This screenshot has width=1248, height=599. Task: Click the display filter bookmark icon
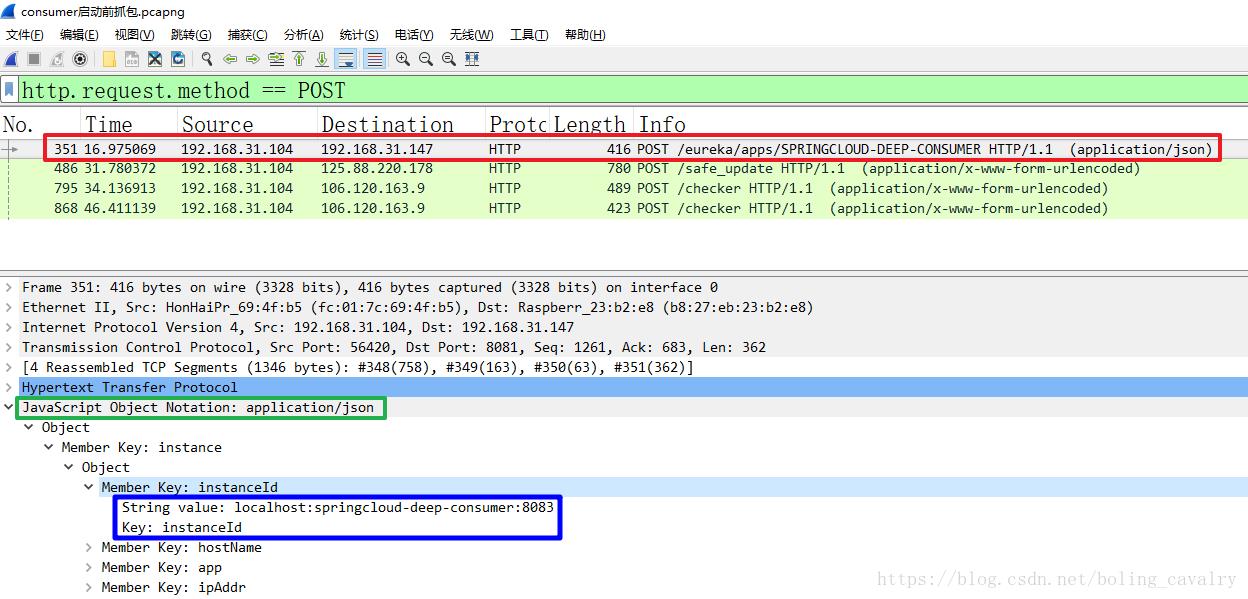[10, 90]
